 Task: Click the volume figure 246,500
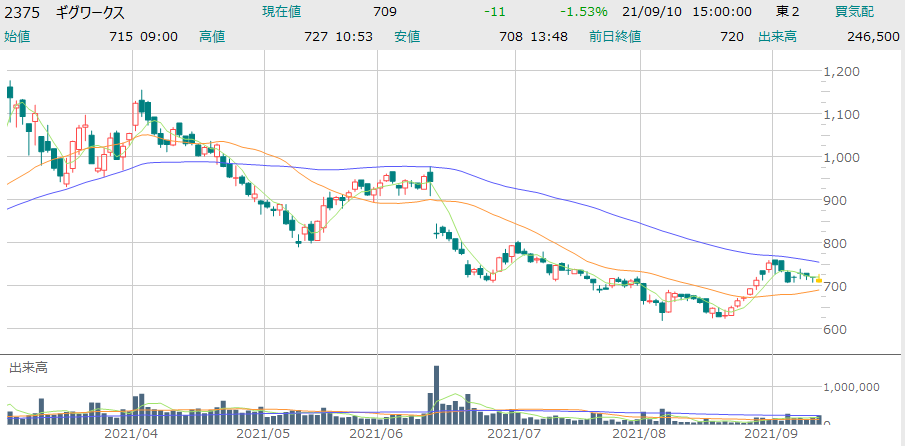875,36
